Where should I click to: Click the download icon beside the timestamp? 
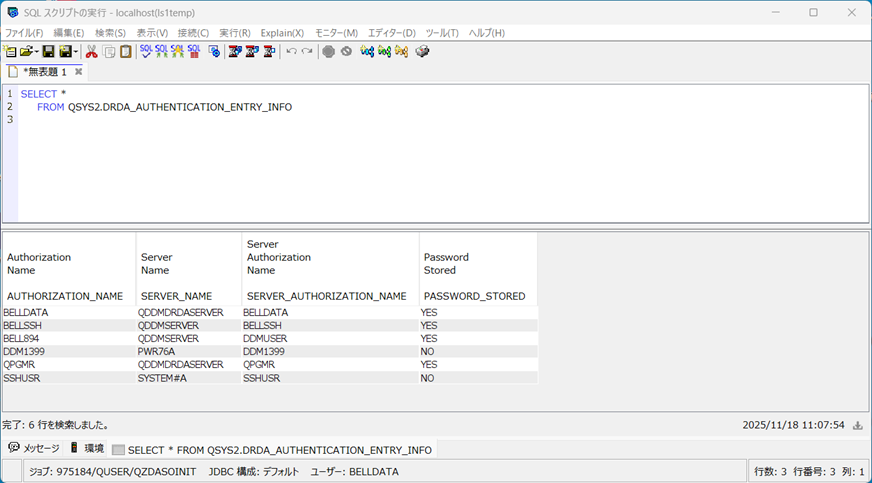(x=857, y=425)
